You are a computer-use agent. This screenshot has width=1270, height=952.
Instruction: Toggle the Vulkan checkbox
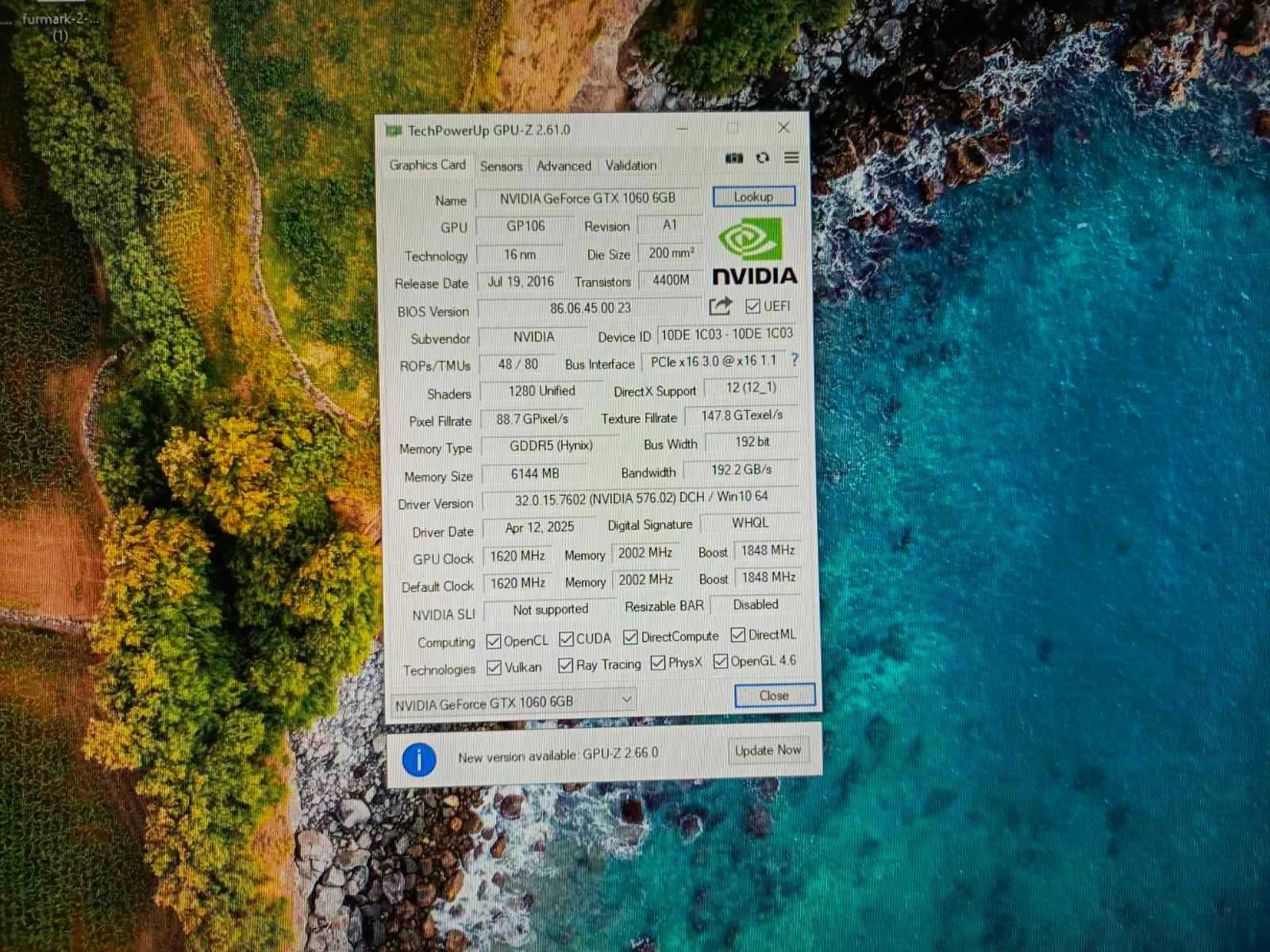pos(494,667)
